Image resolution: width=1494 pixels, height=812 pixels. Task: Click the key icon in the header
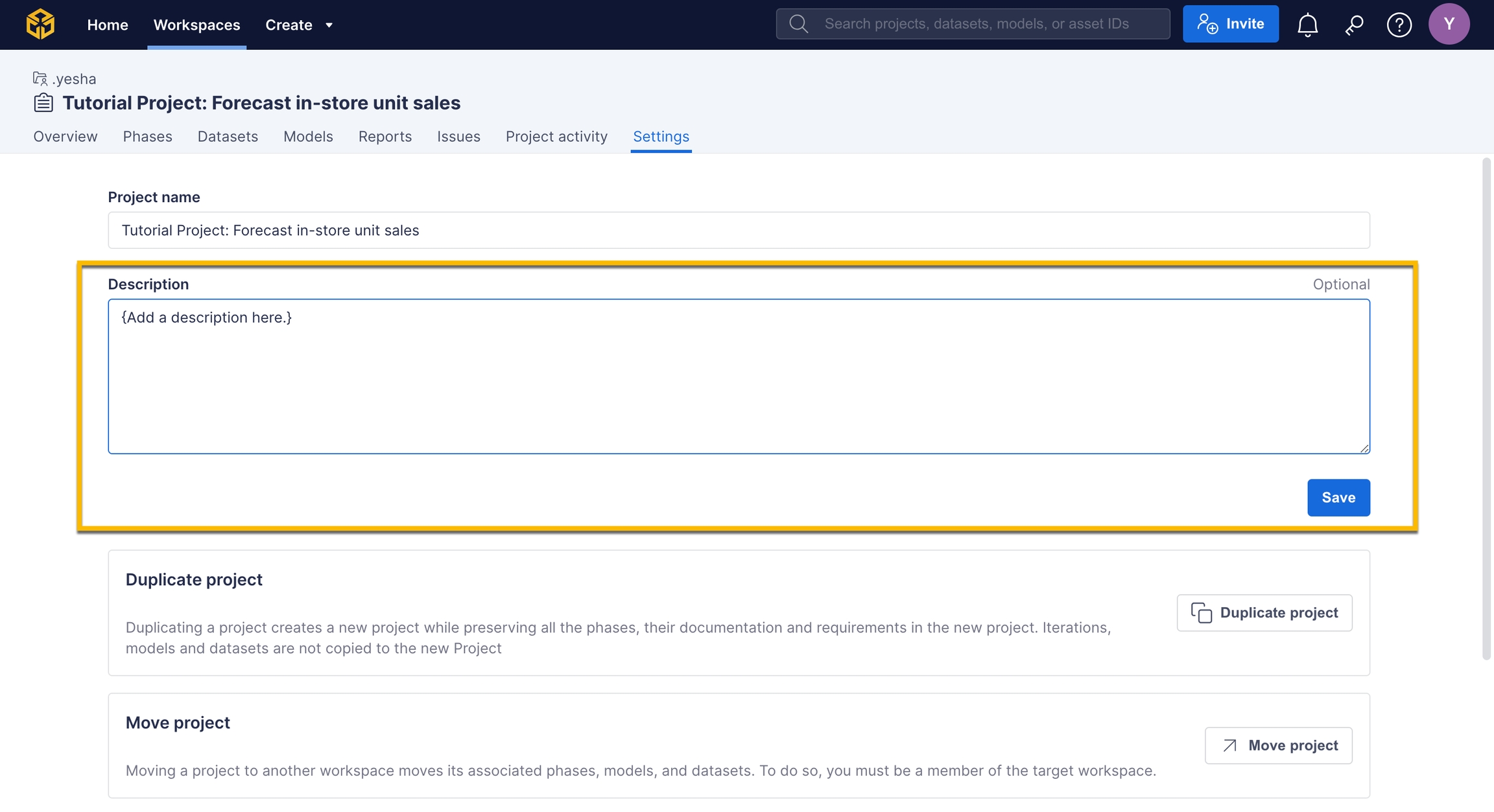[x=1354, y=25]
